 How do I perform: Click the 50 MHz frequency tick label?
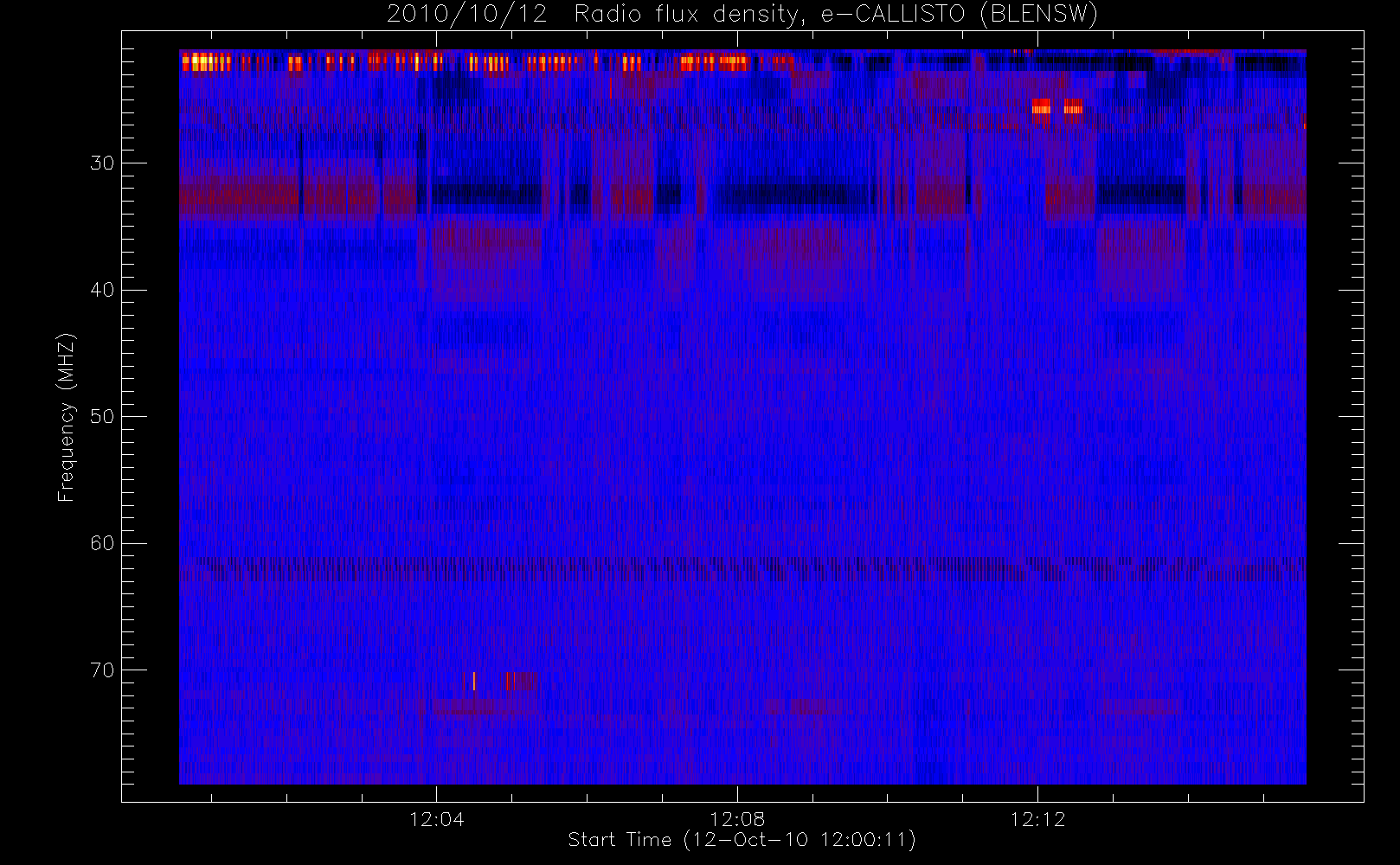pos(102,416)
